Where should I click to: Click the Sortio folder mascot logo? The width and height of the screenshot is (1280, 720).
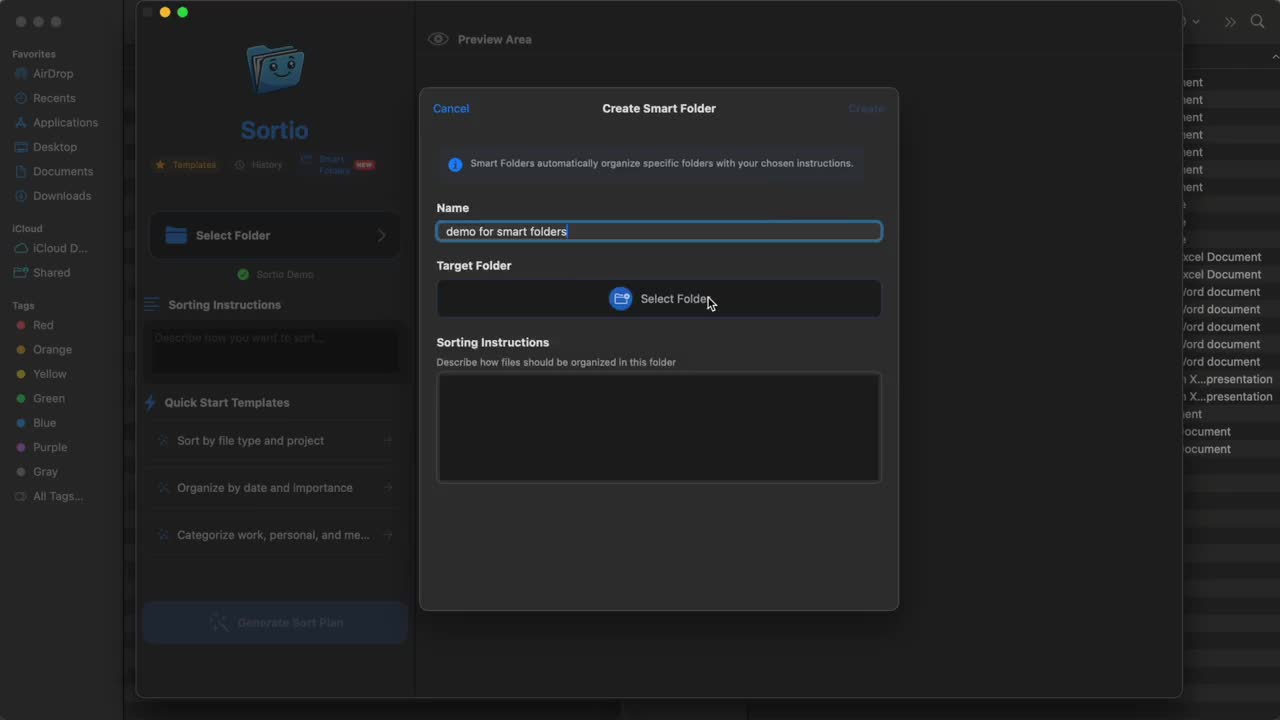coord(275,69)
